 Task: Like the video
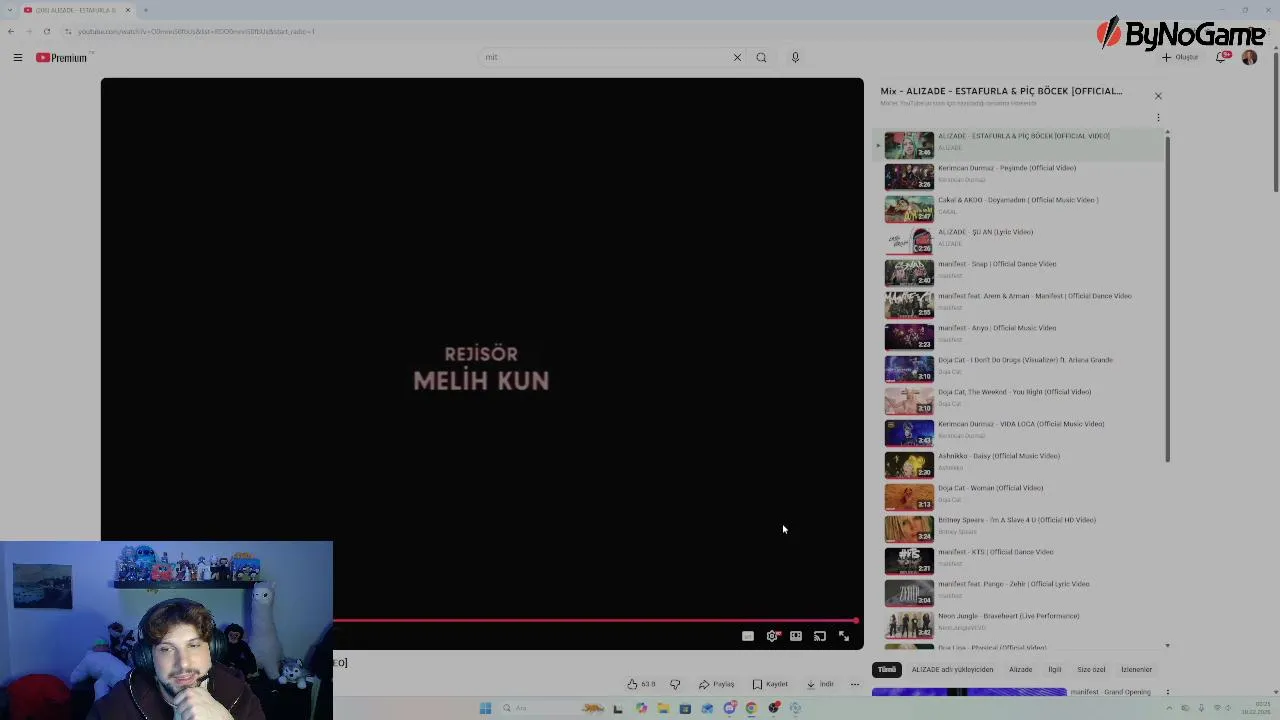point(640,684)
